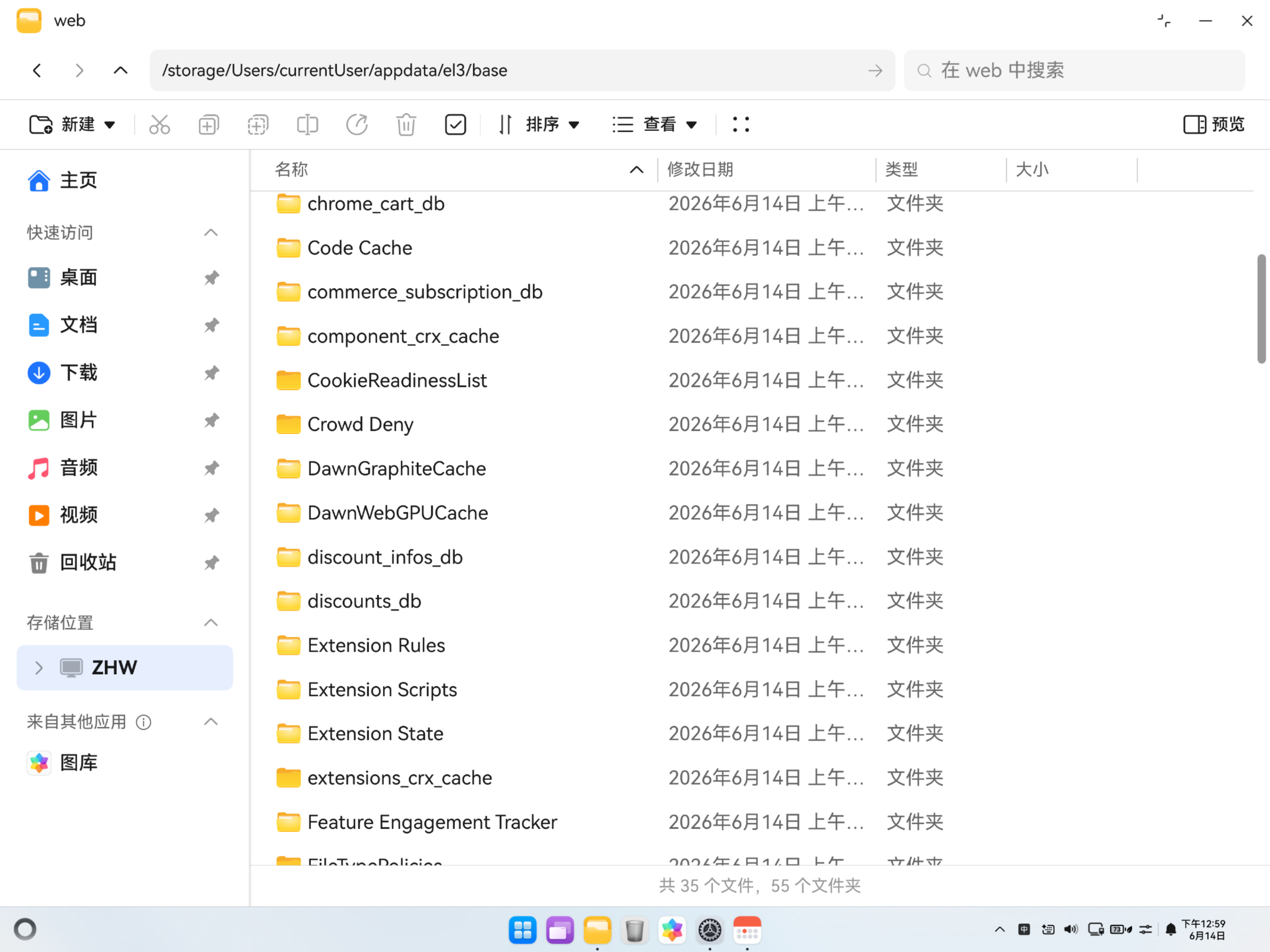1270x952 pixels.
Task: Click the 大小 column header
Action: click(1071, 170)
